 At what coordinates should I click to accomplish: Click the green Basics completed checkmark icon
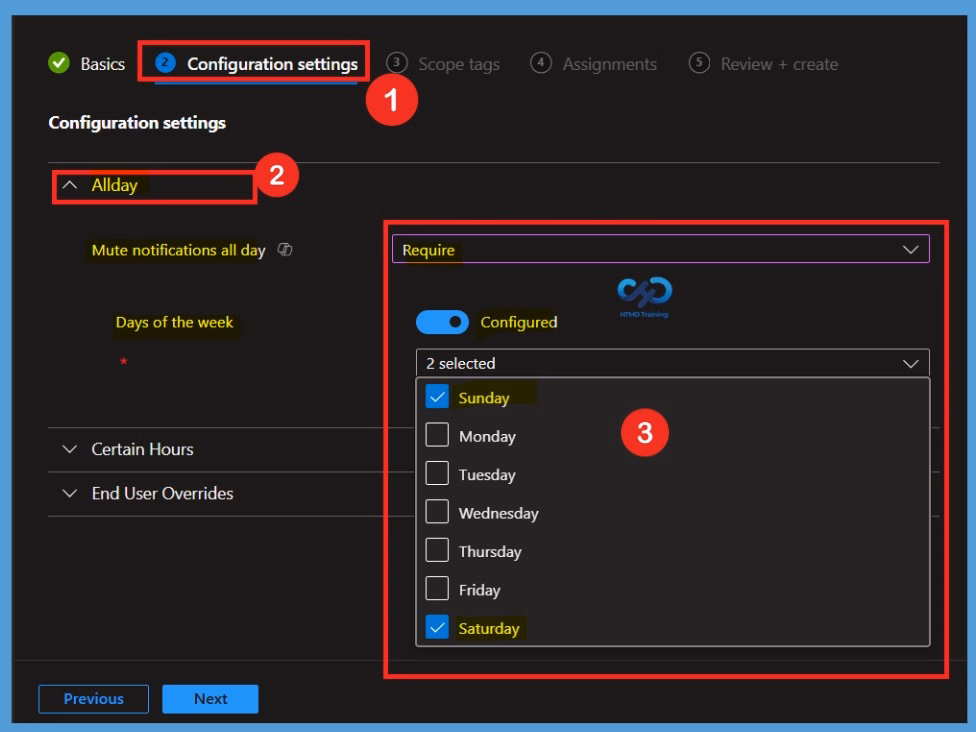point(59,63)
